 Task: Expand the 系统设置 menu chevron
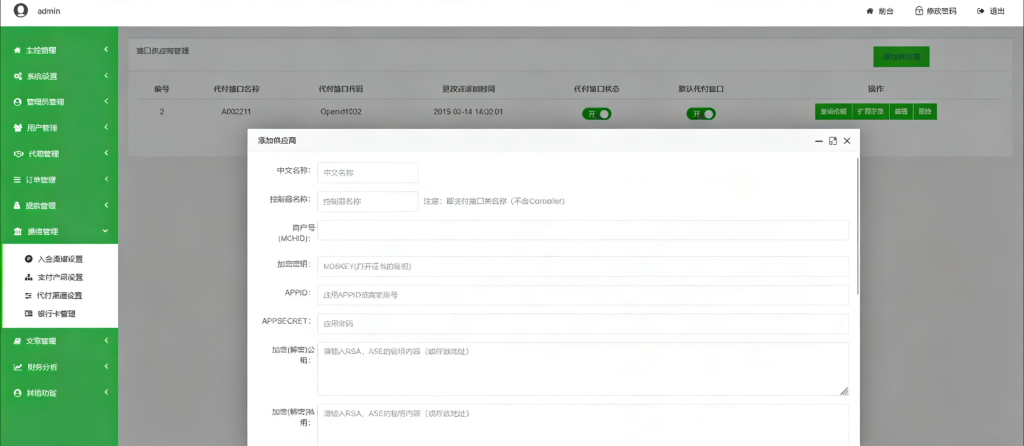[106, 76]
